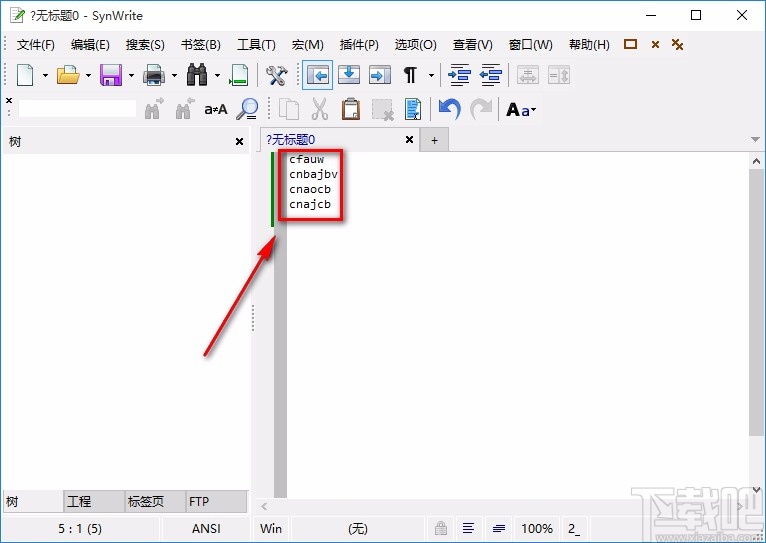Click the go-to-line page icon
The height and width of the screenshot is (543, 766).
(x=239, y=75)
